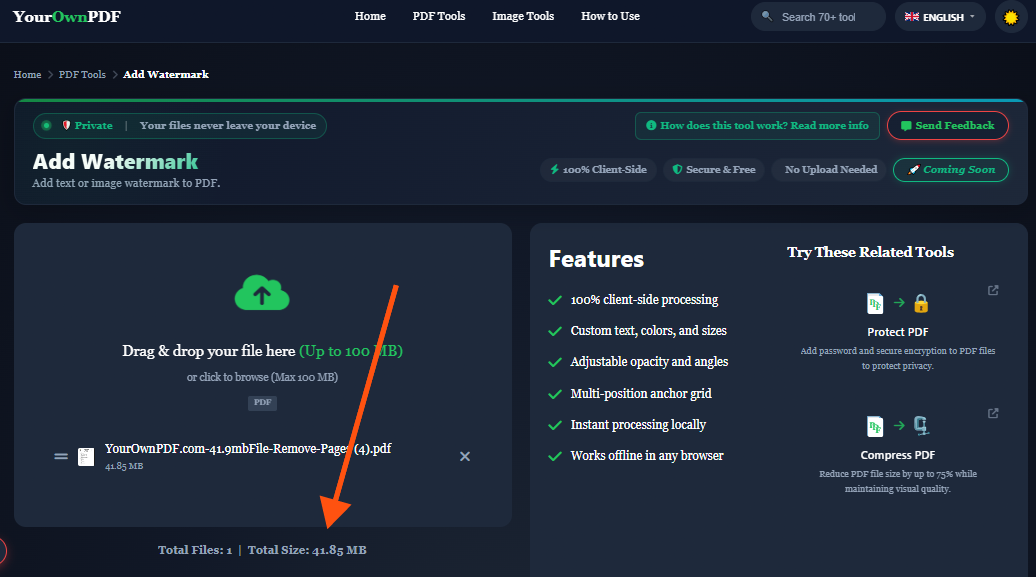This screenshot has width=1036, height=577.
Task: Open the Protect PDF related tool
Action: 897,332
